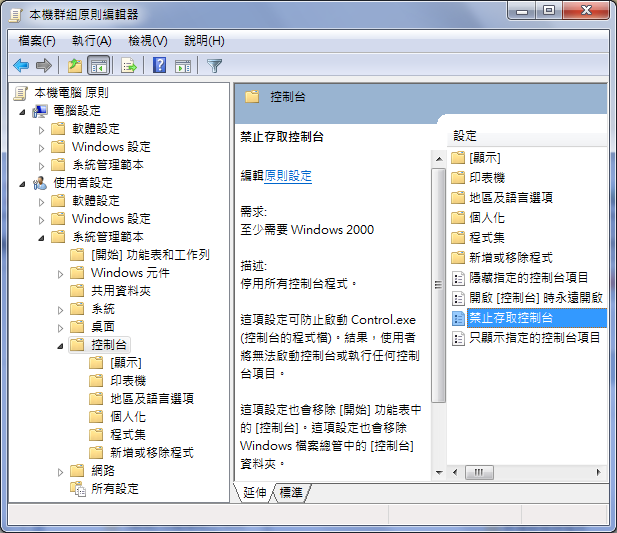Expand the 網路 tree node
The height and width of the screenshot is (533, 617).
pos(60,472)
